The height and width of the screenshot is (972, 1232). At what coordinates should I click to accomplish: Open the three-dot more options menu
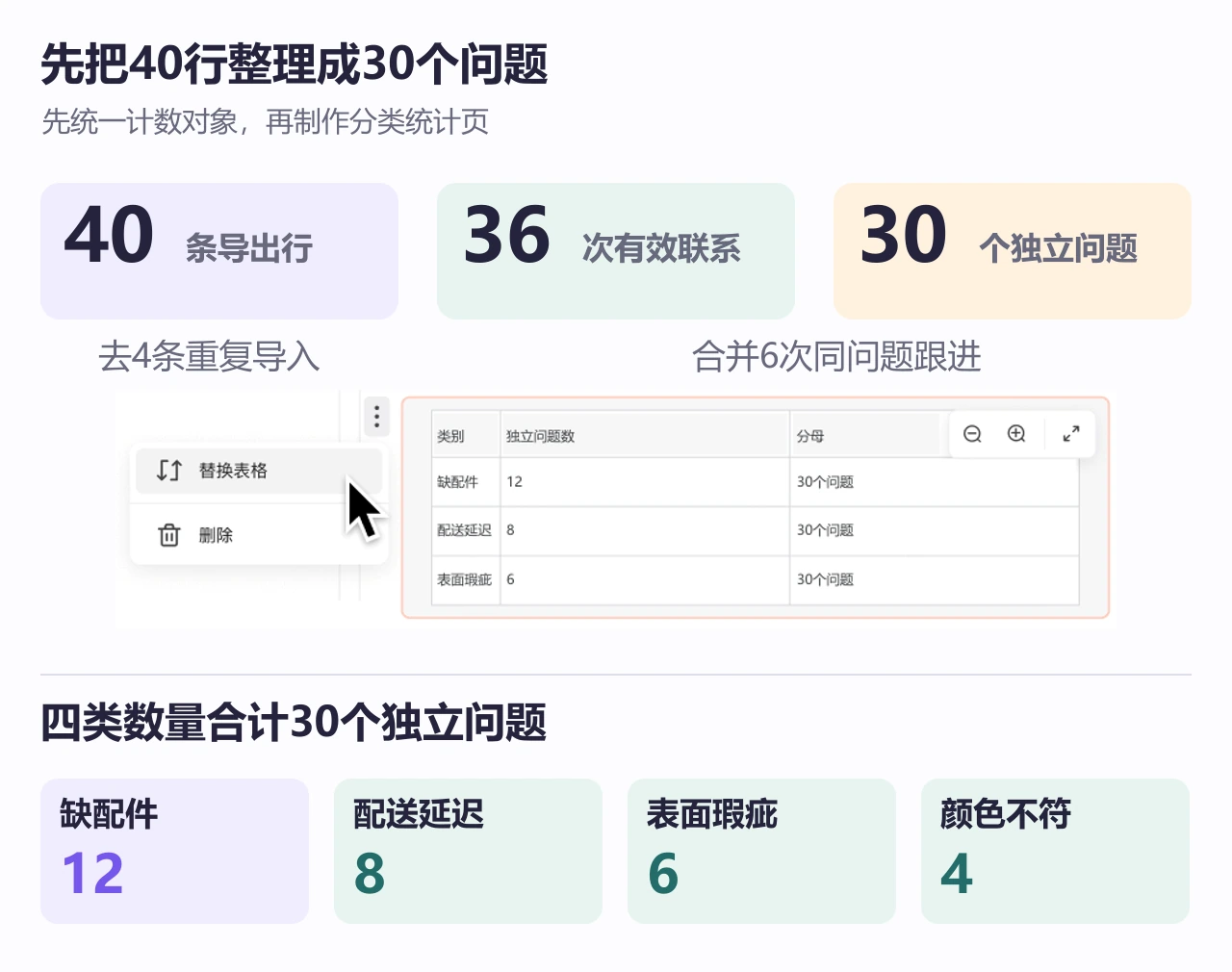376,417
